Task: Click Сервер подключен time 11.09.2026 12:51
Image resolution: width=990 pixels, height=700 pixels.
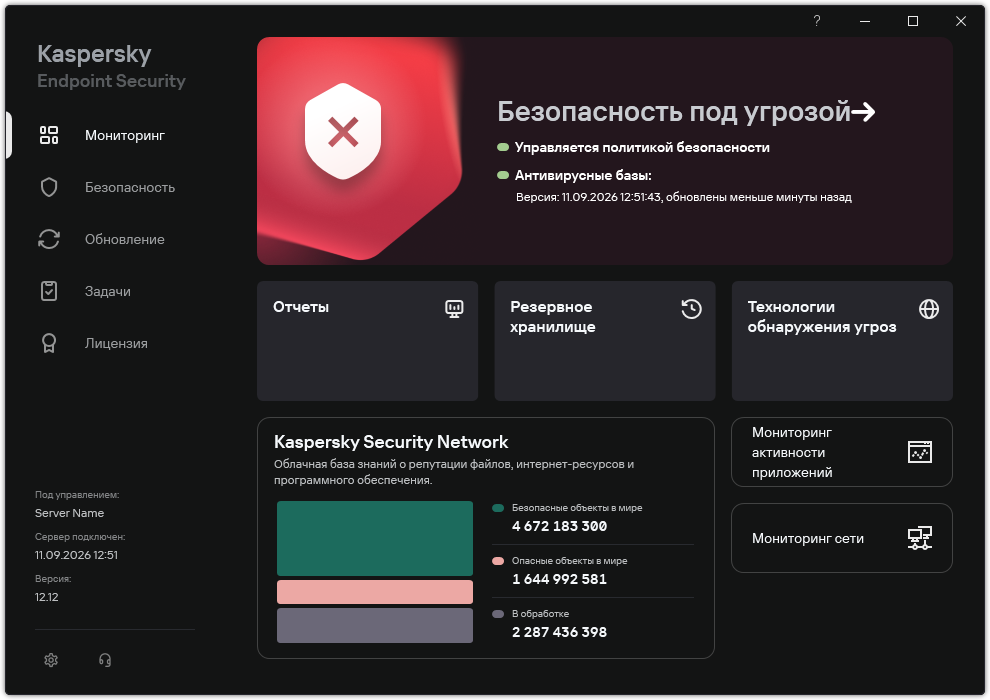Action: coord(76,555)
